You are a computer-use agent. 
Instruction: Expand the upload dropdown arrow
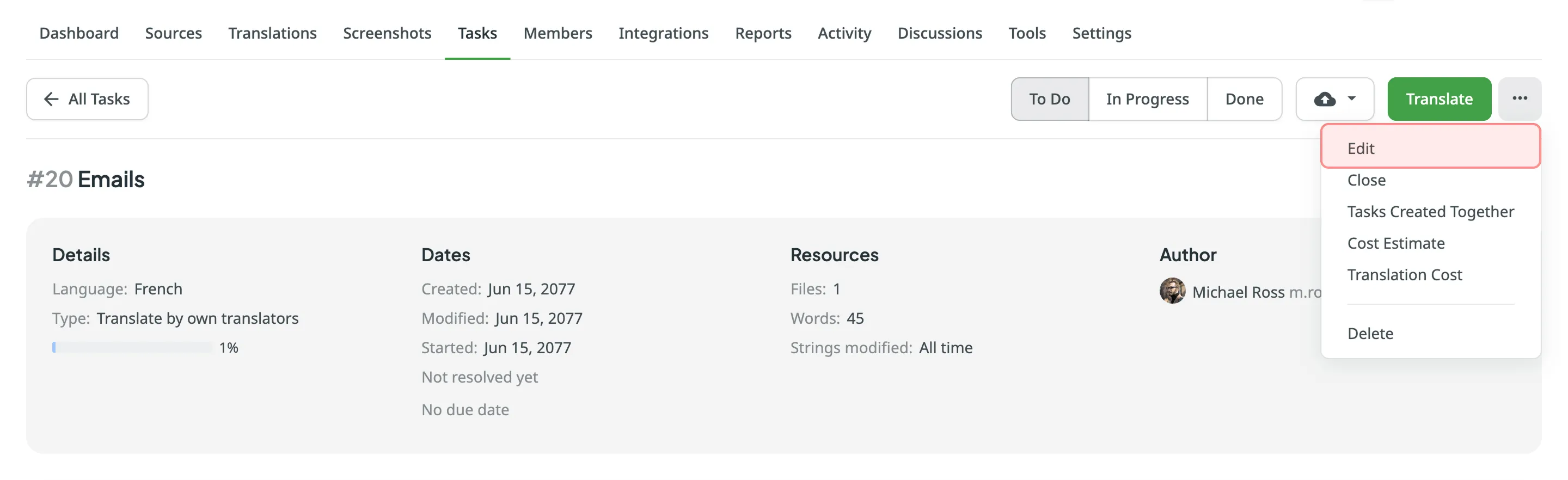click(x=1351, y=99)
